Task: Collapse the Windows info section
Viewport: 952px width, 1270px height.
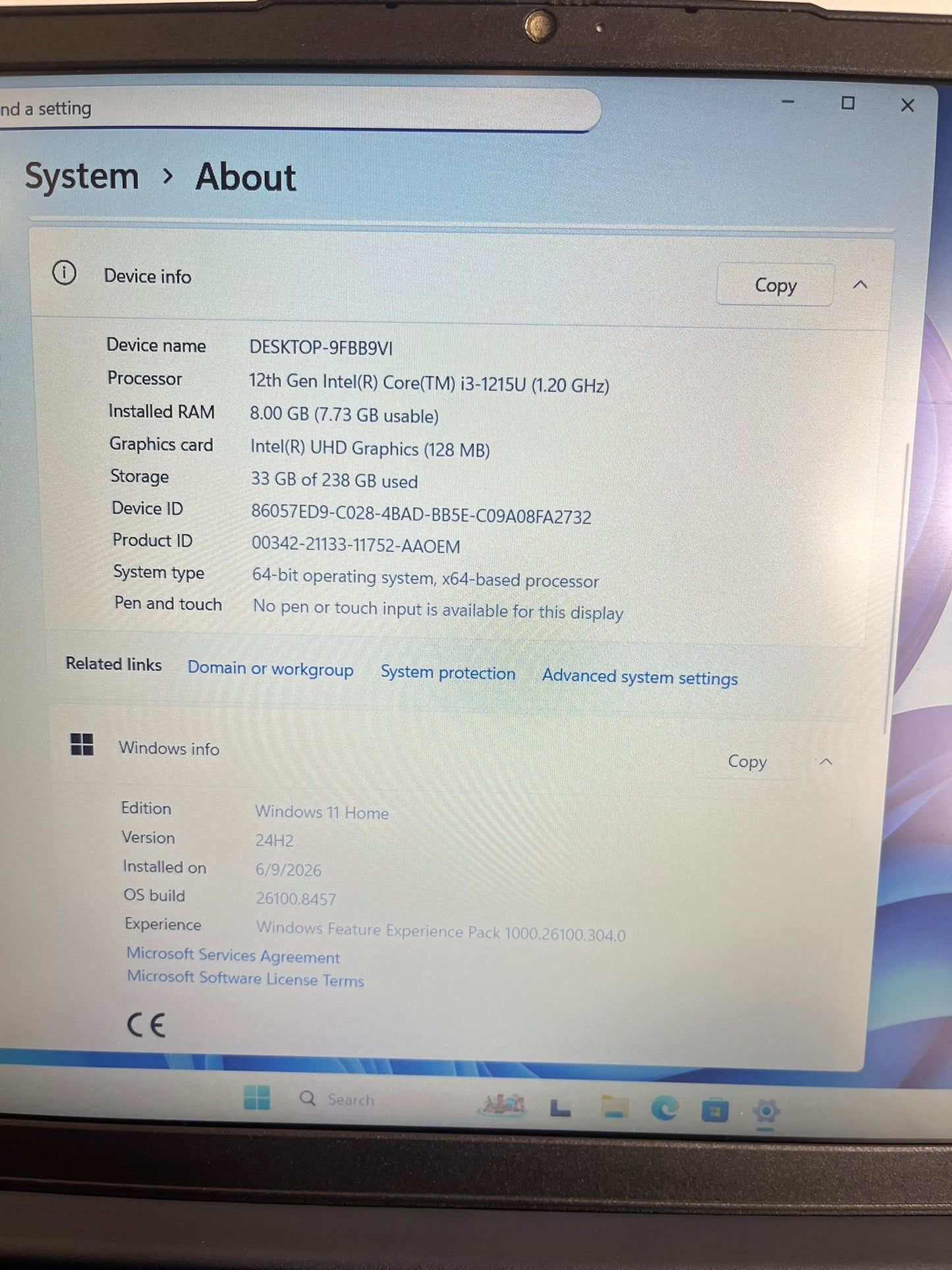Action: (826, 762)
